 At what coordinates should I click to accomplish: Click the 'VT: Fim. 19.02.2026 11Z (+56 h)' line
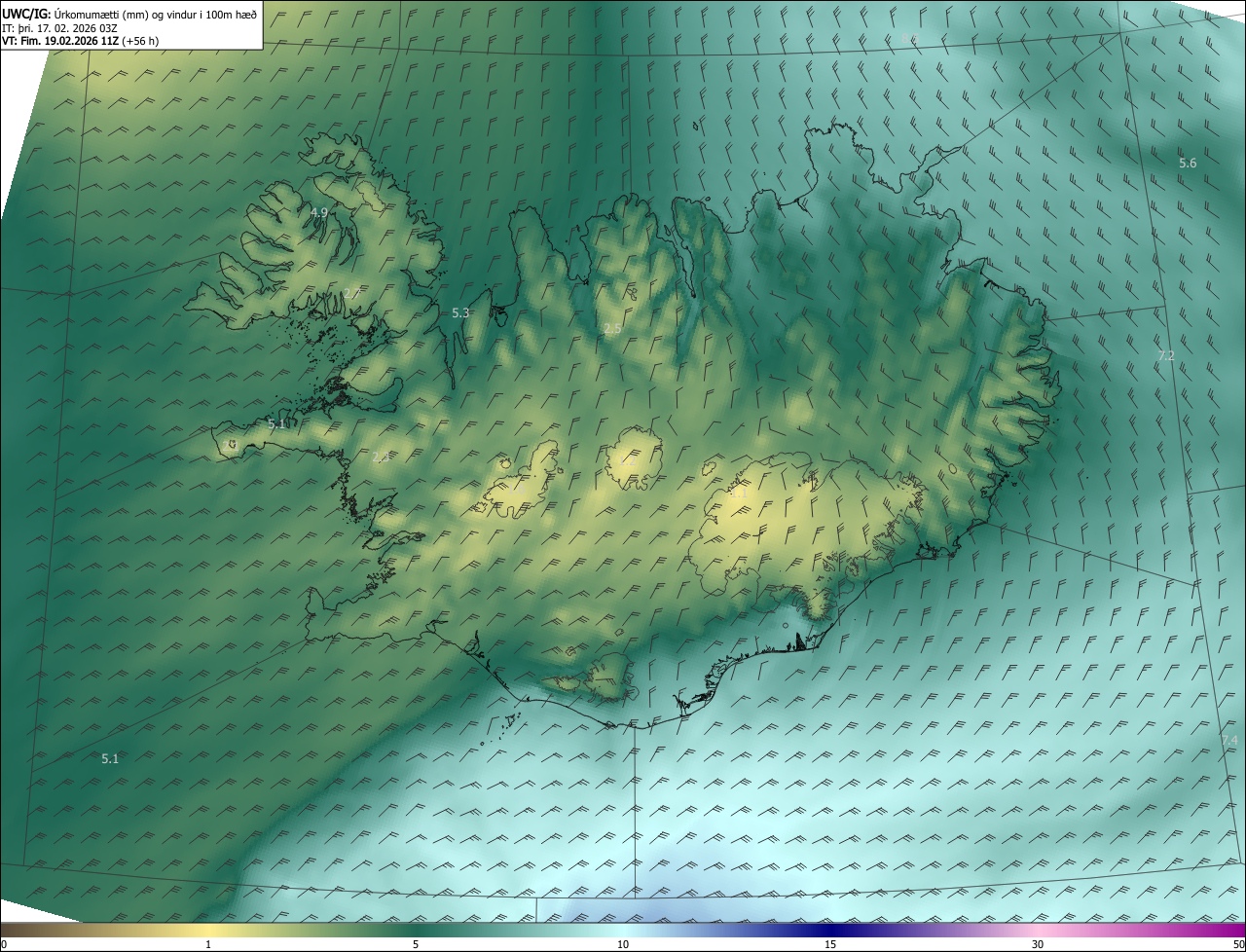pos(79,41)
